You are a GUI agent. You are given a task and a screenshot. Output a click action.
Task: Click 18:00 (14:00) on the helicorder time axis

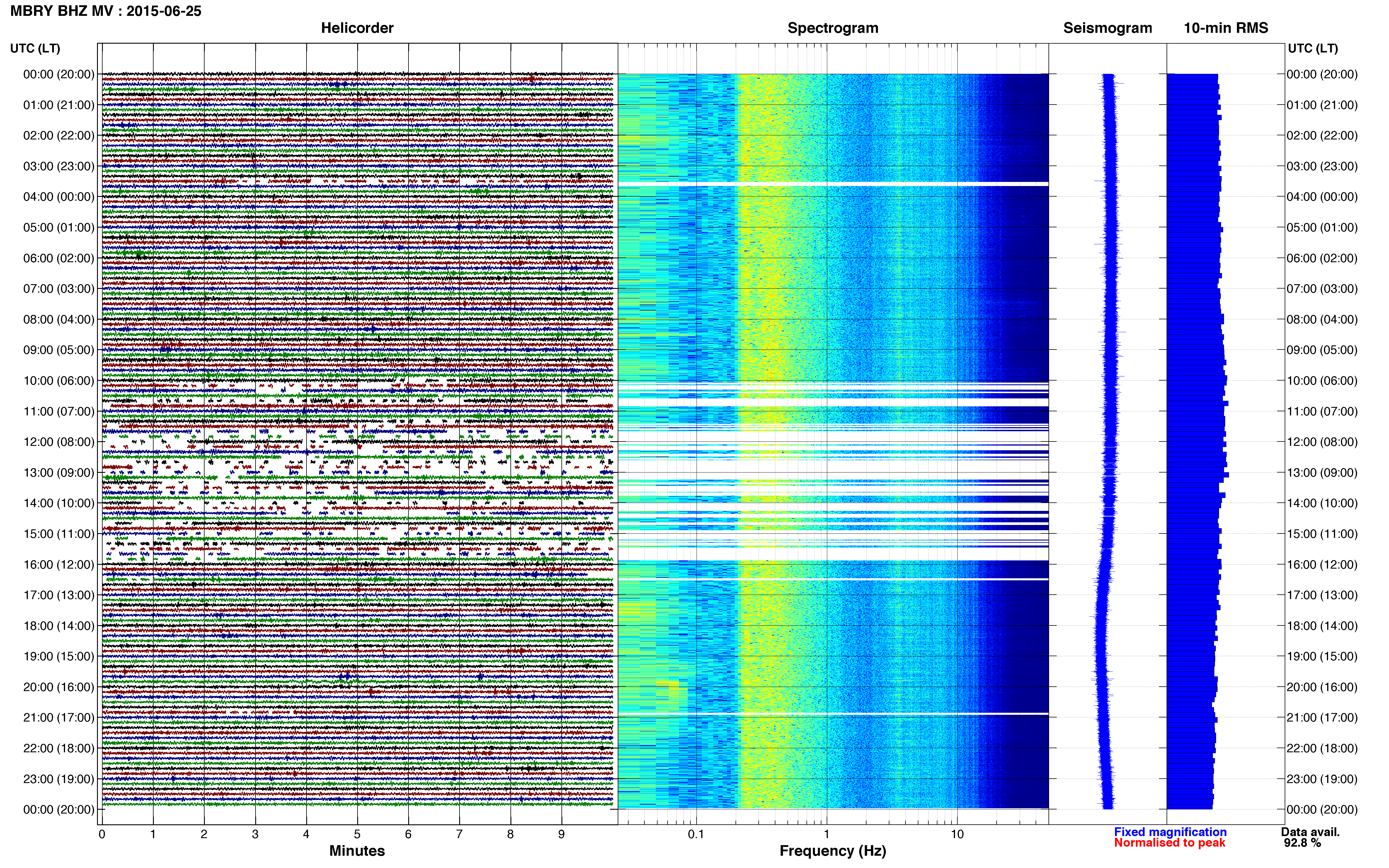pyautogui.click(x=59, y=626)
